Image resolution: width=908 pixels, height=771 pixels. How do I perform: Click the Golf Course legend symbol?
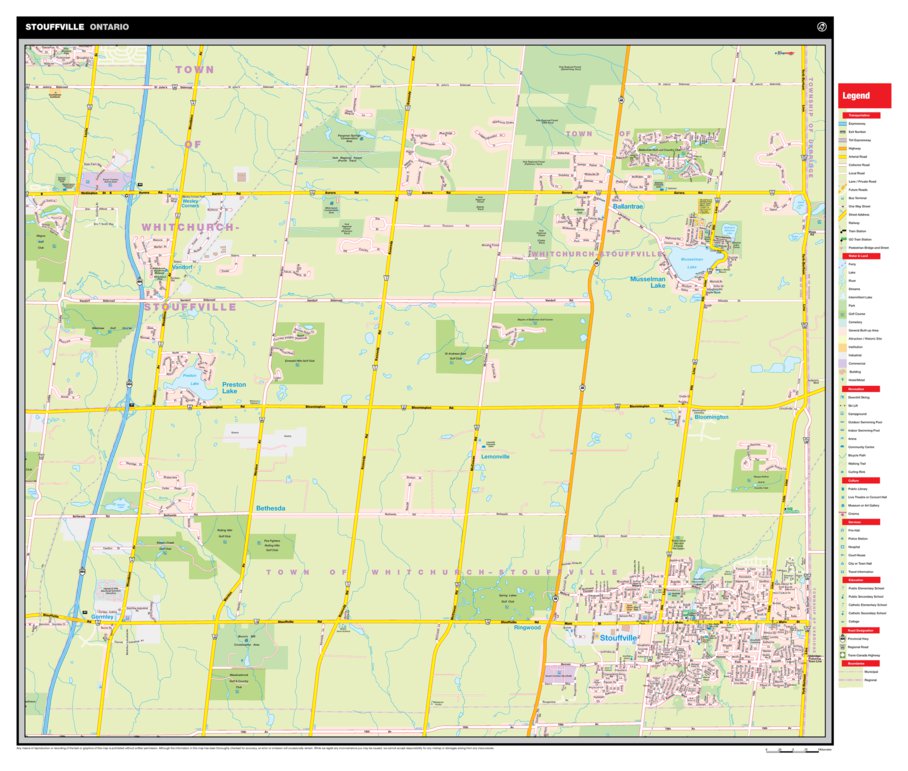[842, 313]
